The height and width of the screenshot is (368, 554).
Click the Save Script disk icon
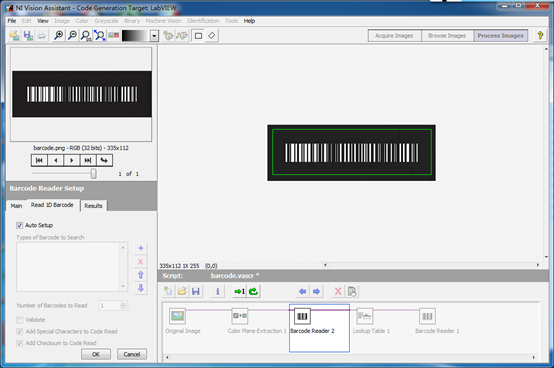(195, 291)
